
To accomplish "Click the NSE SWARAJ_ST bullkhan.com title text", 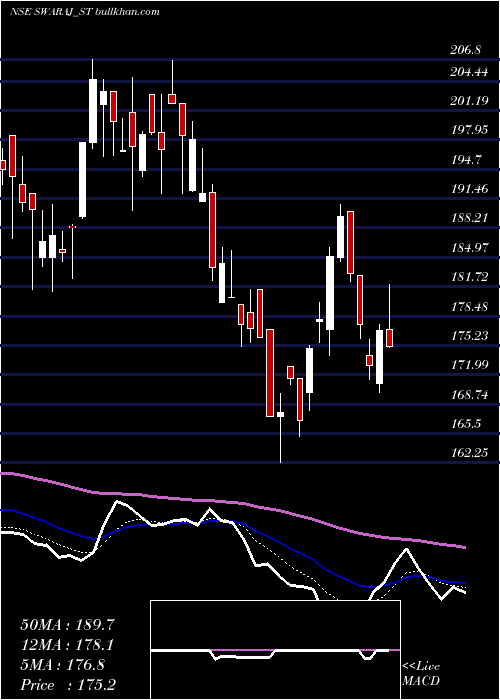I will point(85,12).
